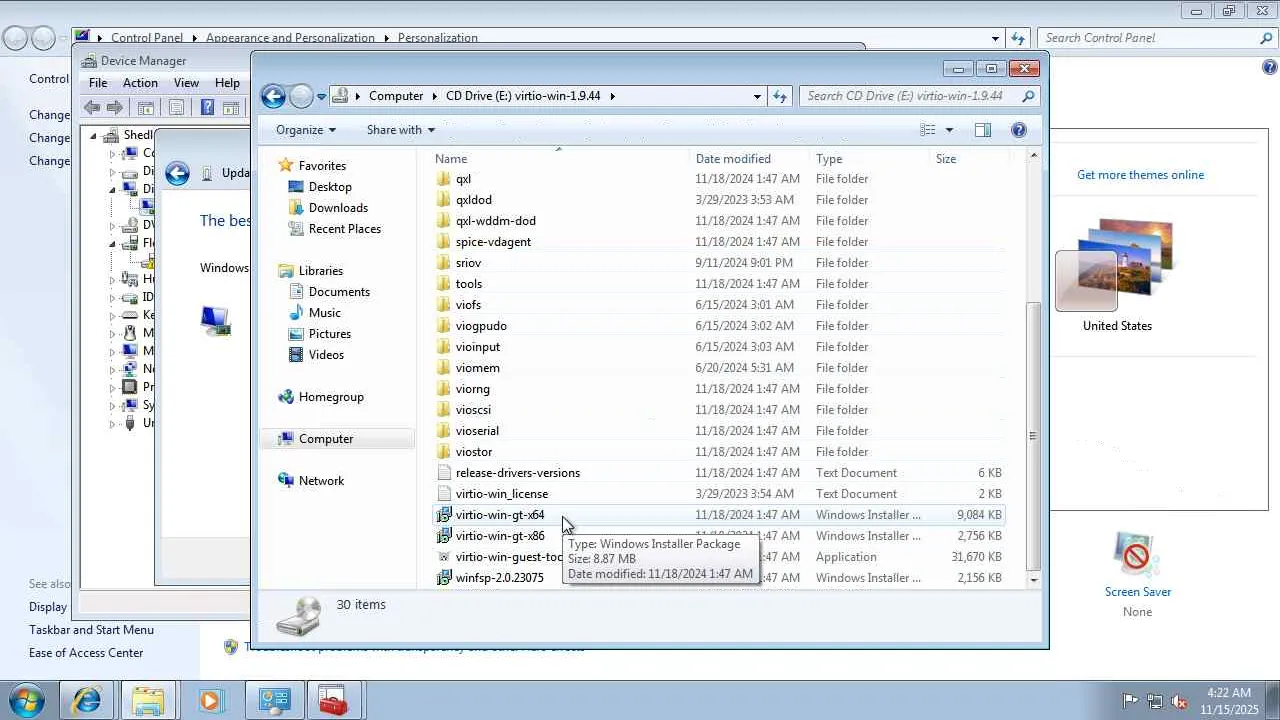
Task: Click Appearance and Personalization breadcrumb
Action: click(290, 38)
